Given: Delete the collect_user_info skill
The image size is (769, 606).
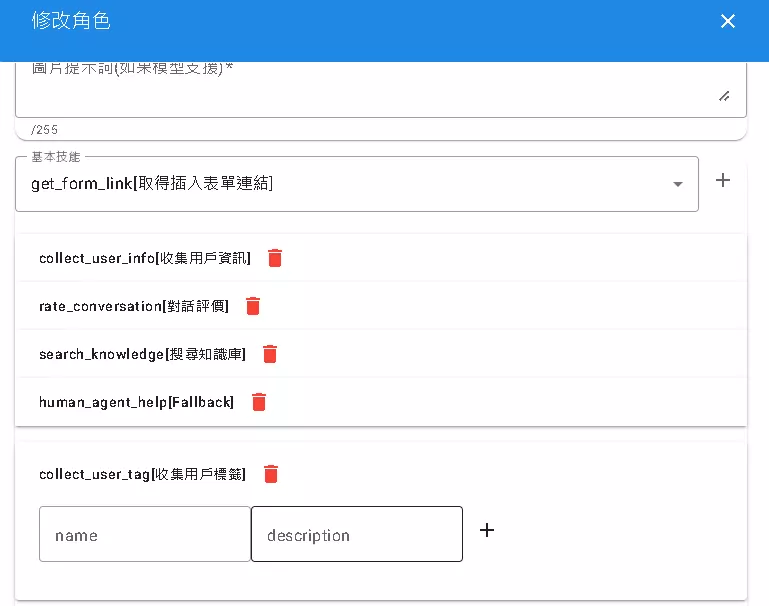Looking at the screenshot, I should point(275,258).
